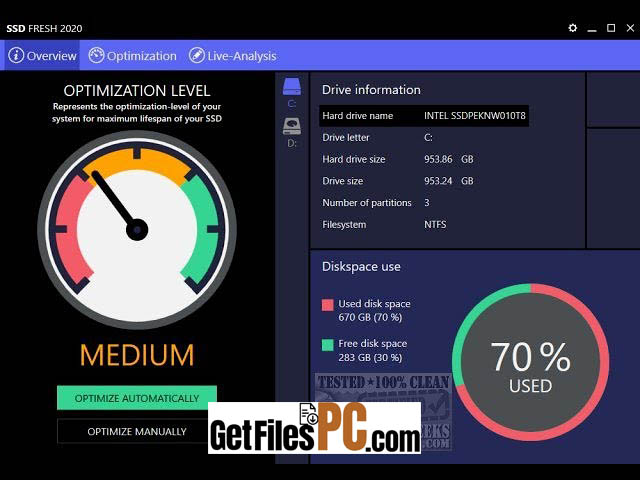Click the 70 % USED donut chart
This screenshot has height=480, width=640.
pyautogui.click(x=530, y=362)
